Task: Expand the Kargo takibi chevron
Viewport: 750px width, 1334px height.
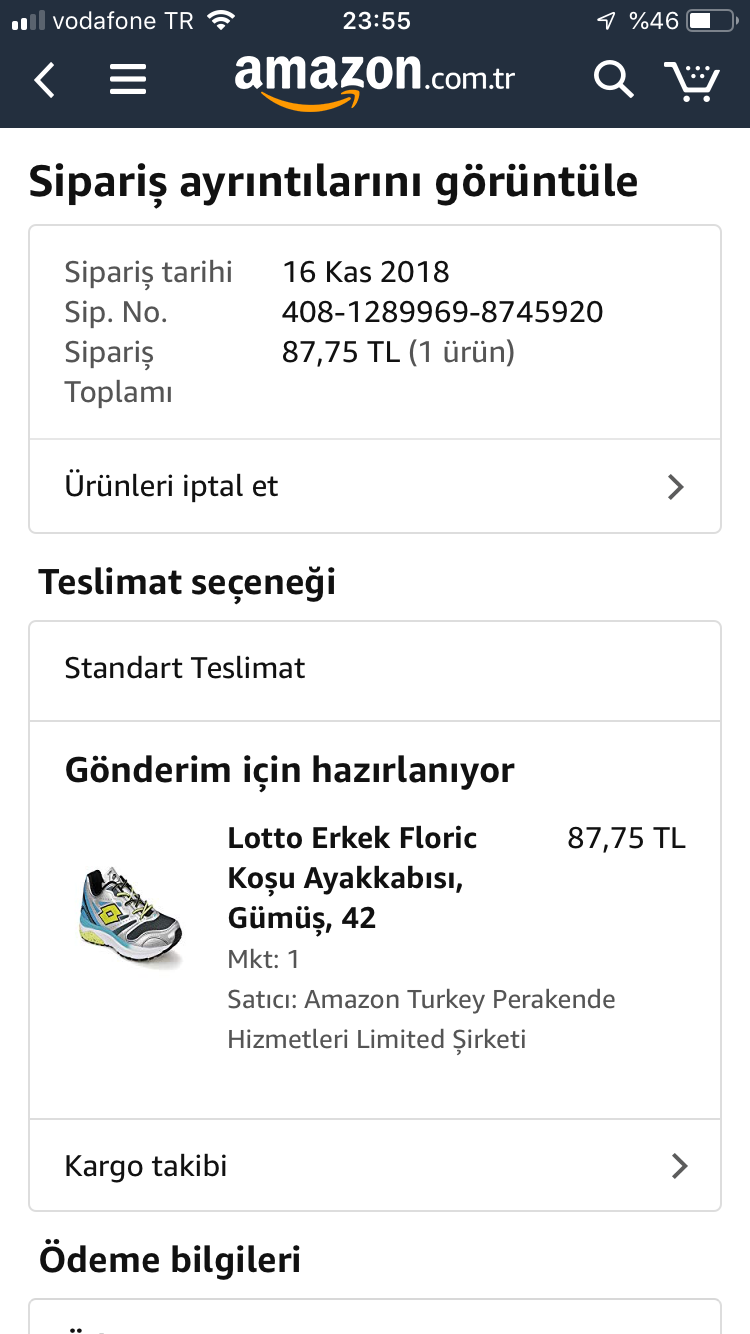Action: [679, 1166]
